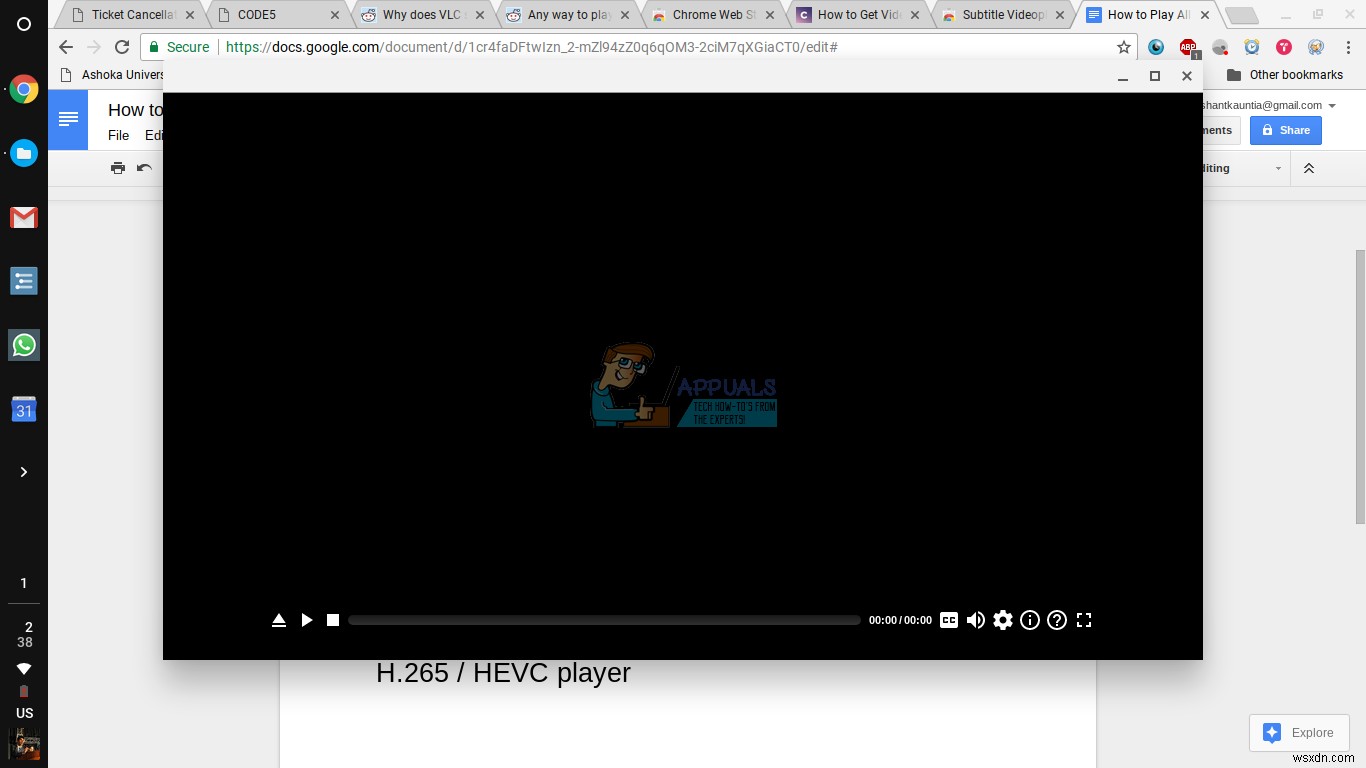Open Gmail from the shelf
The width and height of the screenshot is (1366, 768).
click(24, 217)
